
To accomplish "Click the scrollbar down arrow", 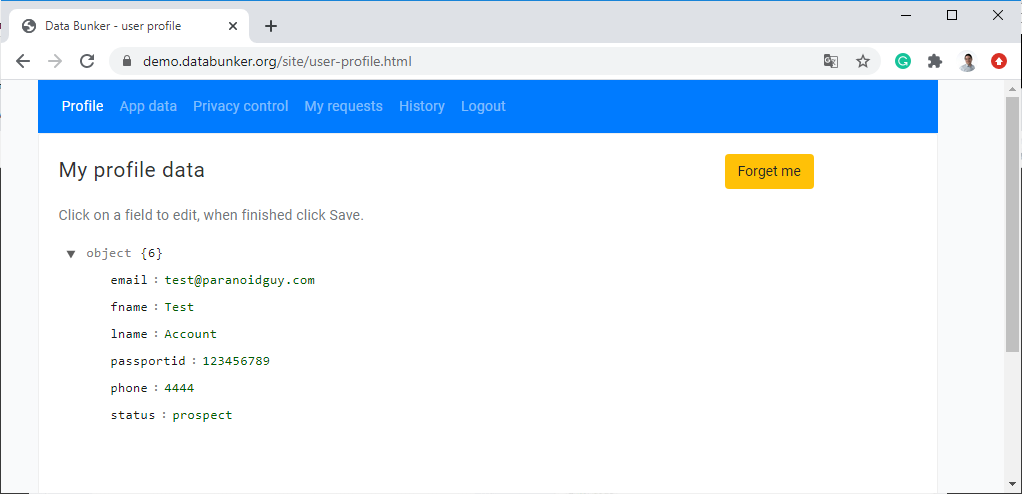I will (x=1012, y=484).
